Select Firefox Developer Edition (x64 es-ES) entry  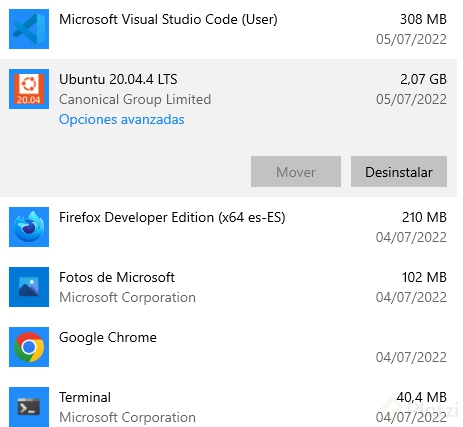[x=172, y=217]
